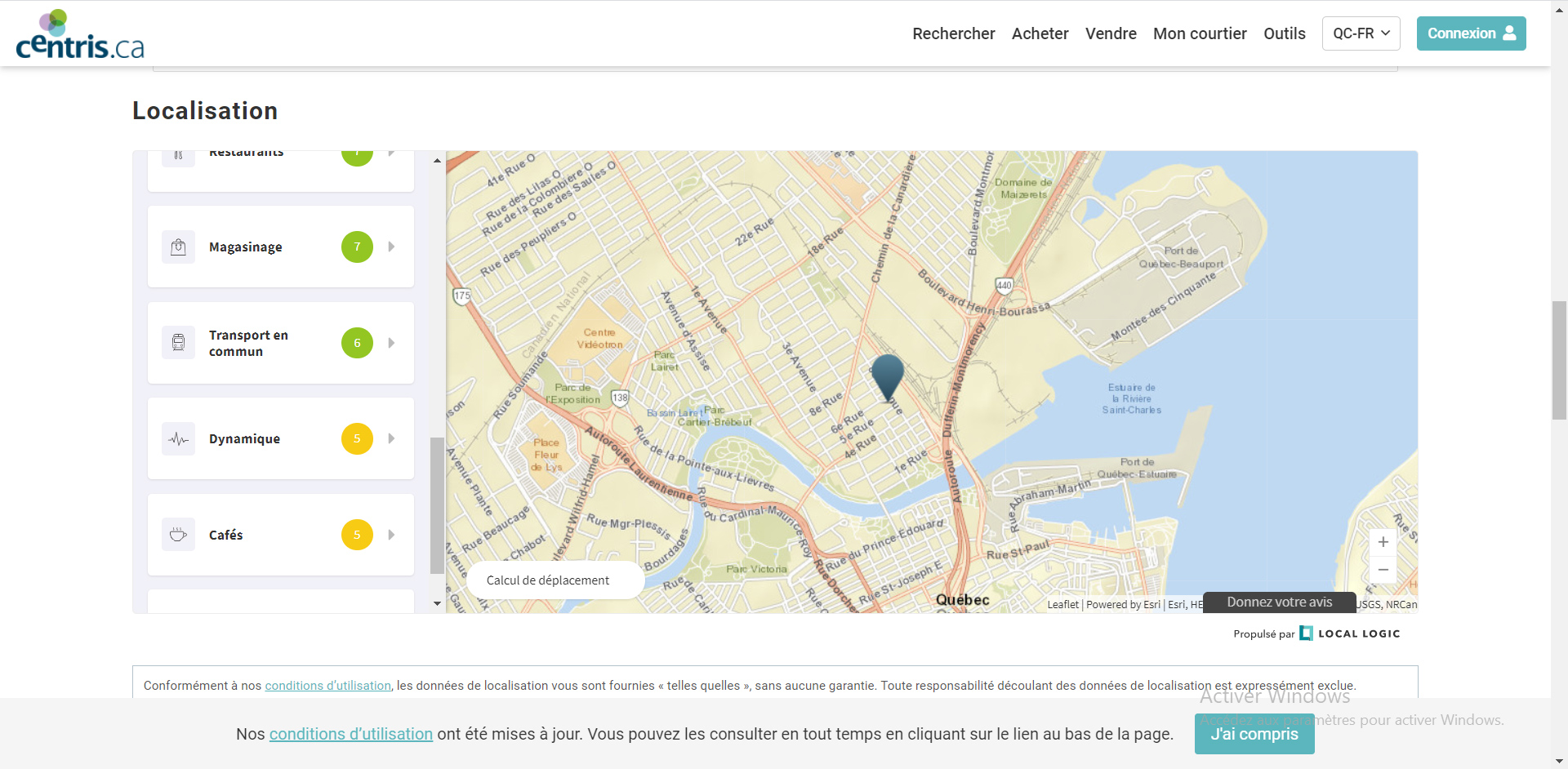Screen dimensions: 1568x769
Task: Click the Rue St-Paul map label
Action: point(1018,550)
